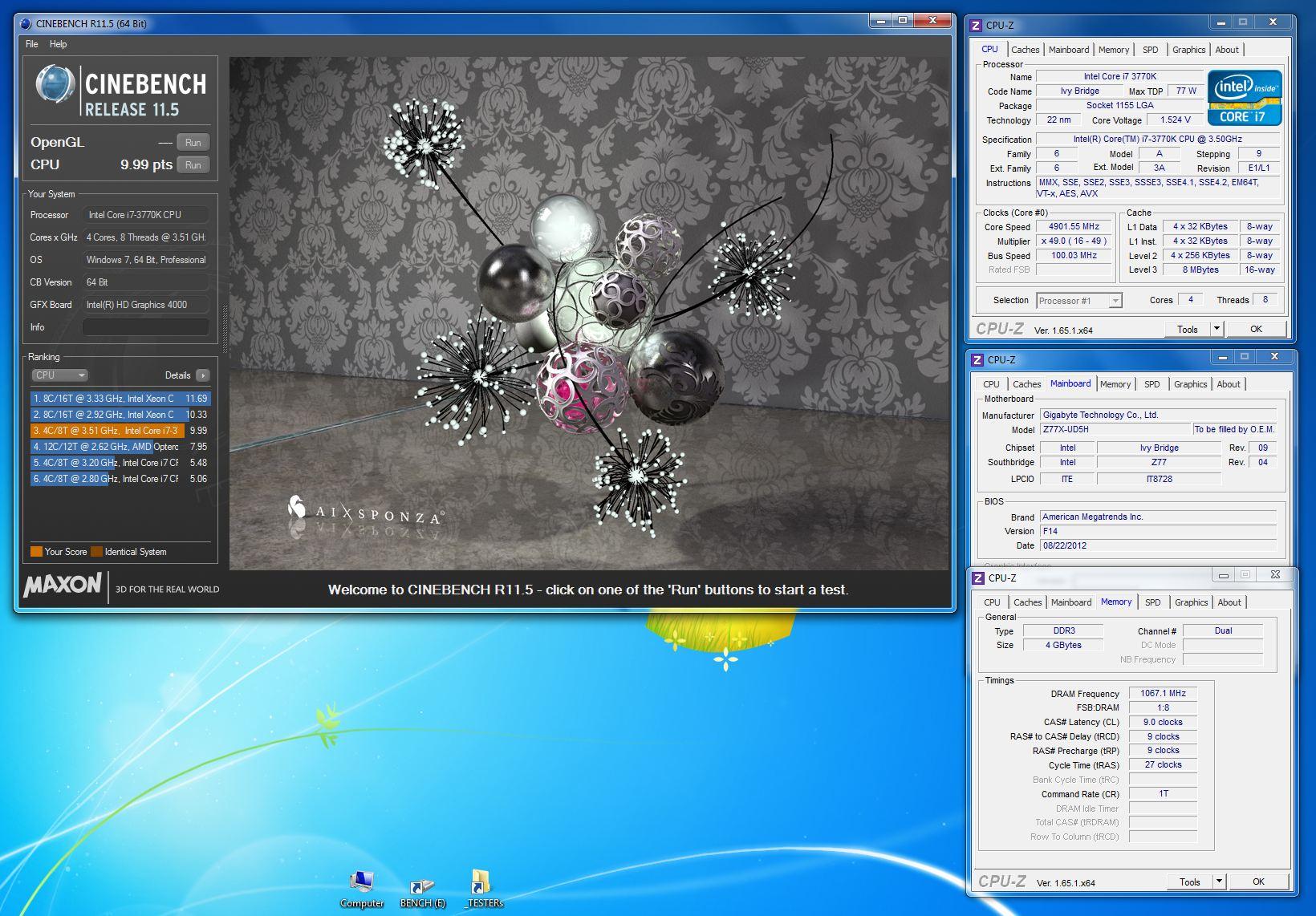Switch to Graphics tab in Mainboard CPU-Z window
The width and height of the screenshot is (1316, 916).
click(1190, 384)
